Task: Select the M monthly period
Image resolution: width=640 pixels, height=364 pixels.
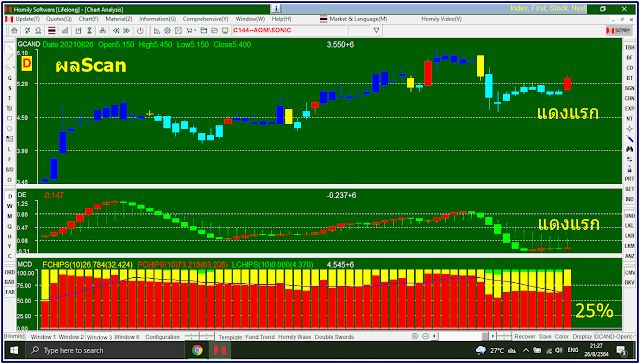Action: point(10,216)
